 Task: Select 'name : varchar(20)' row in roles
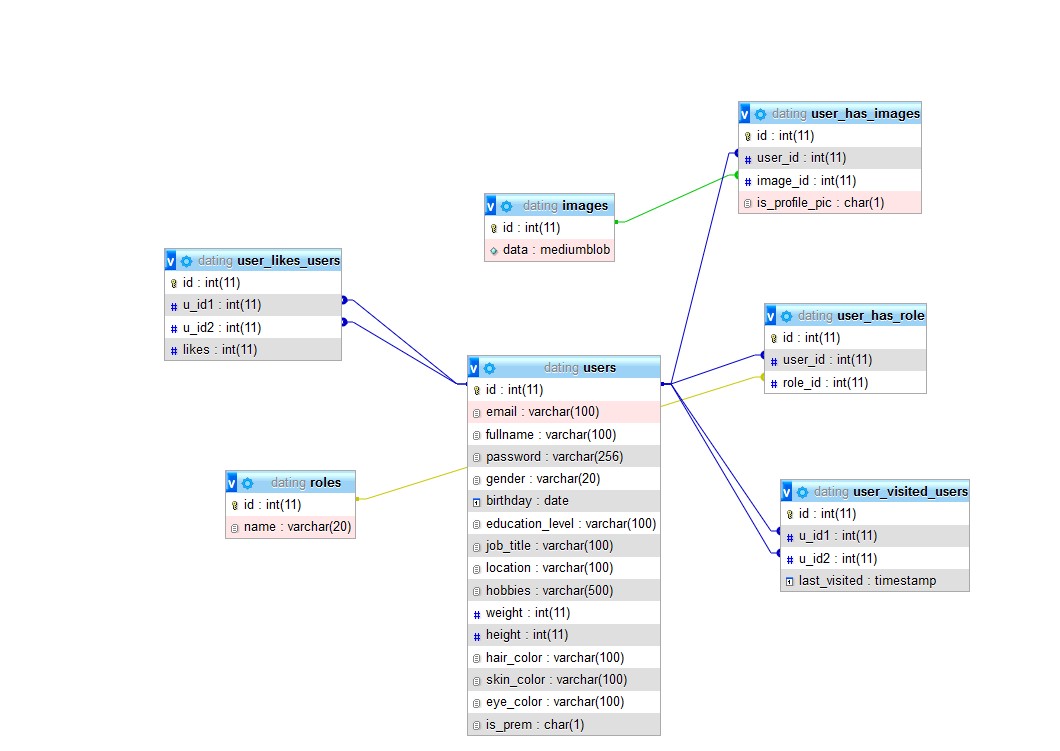point(291,527)
